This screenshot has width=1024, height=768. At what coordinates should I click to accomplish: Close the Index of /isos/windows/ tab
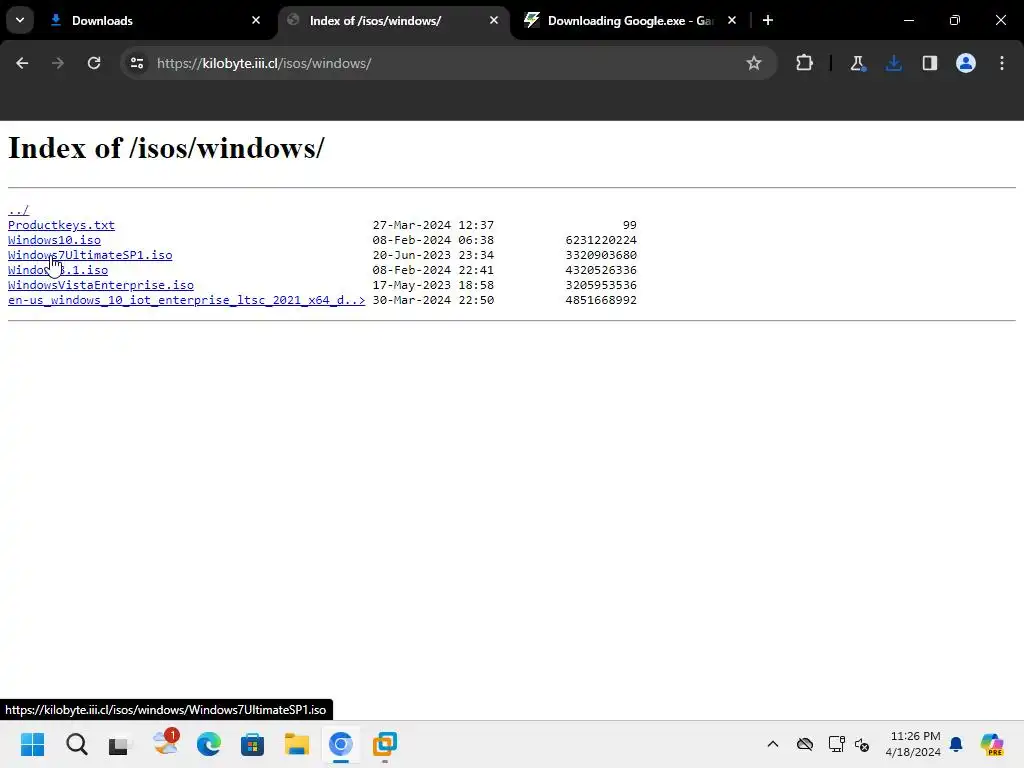(x=494, y=20)
